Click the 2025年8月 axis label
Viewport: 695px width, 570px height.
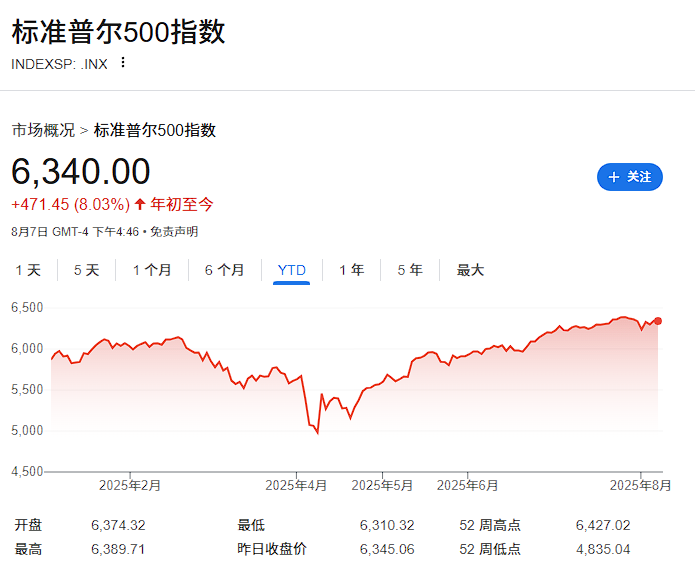(x=640, y=485)
